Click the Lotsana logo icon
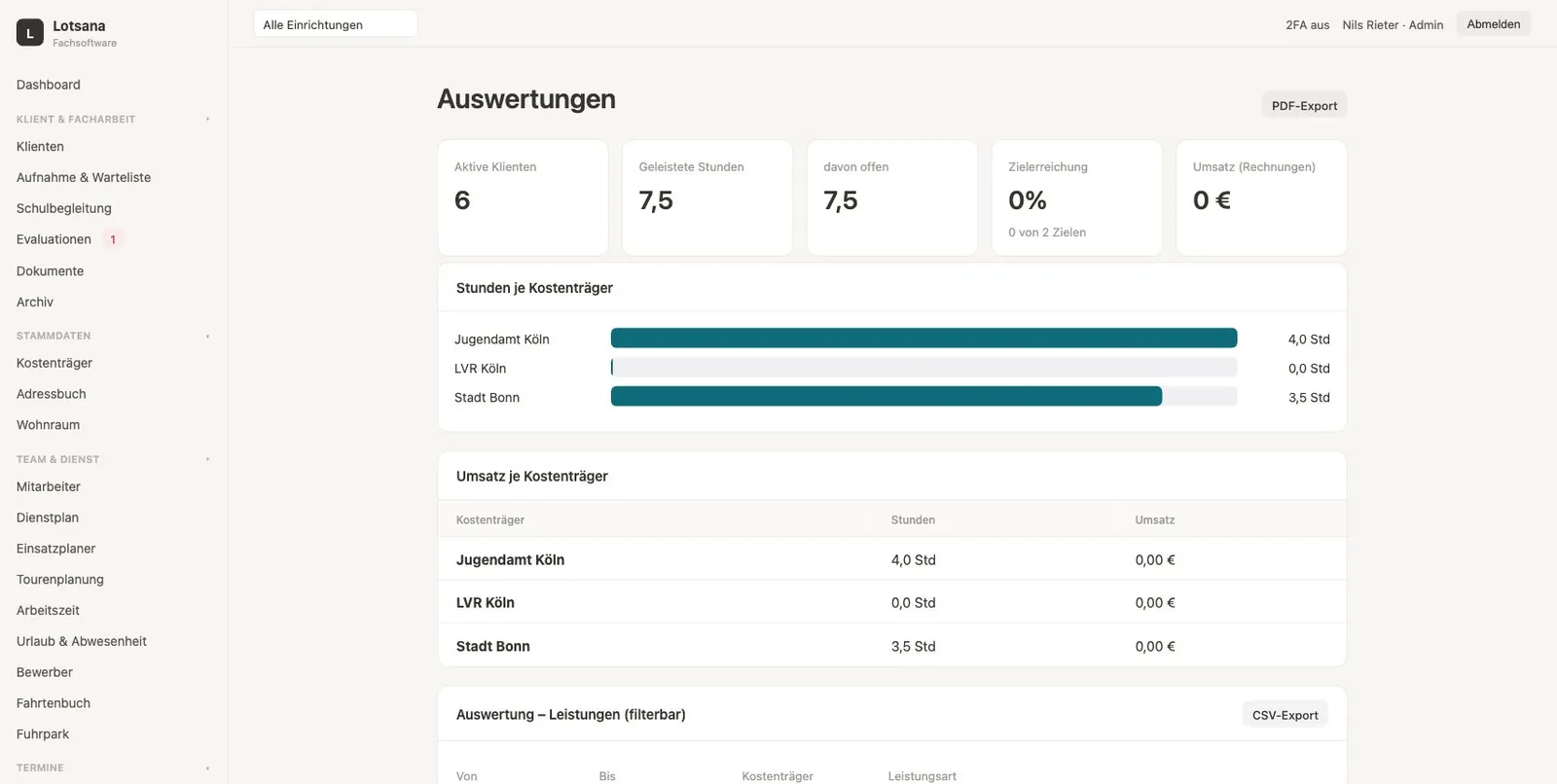The width and height of the screenshot is (1557, 784). tap(30, 33)
